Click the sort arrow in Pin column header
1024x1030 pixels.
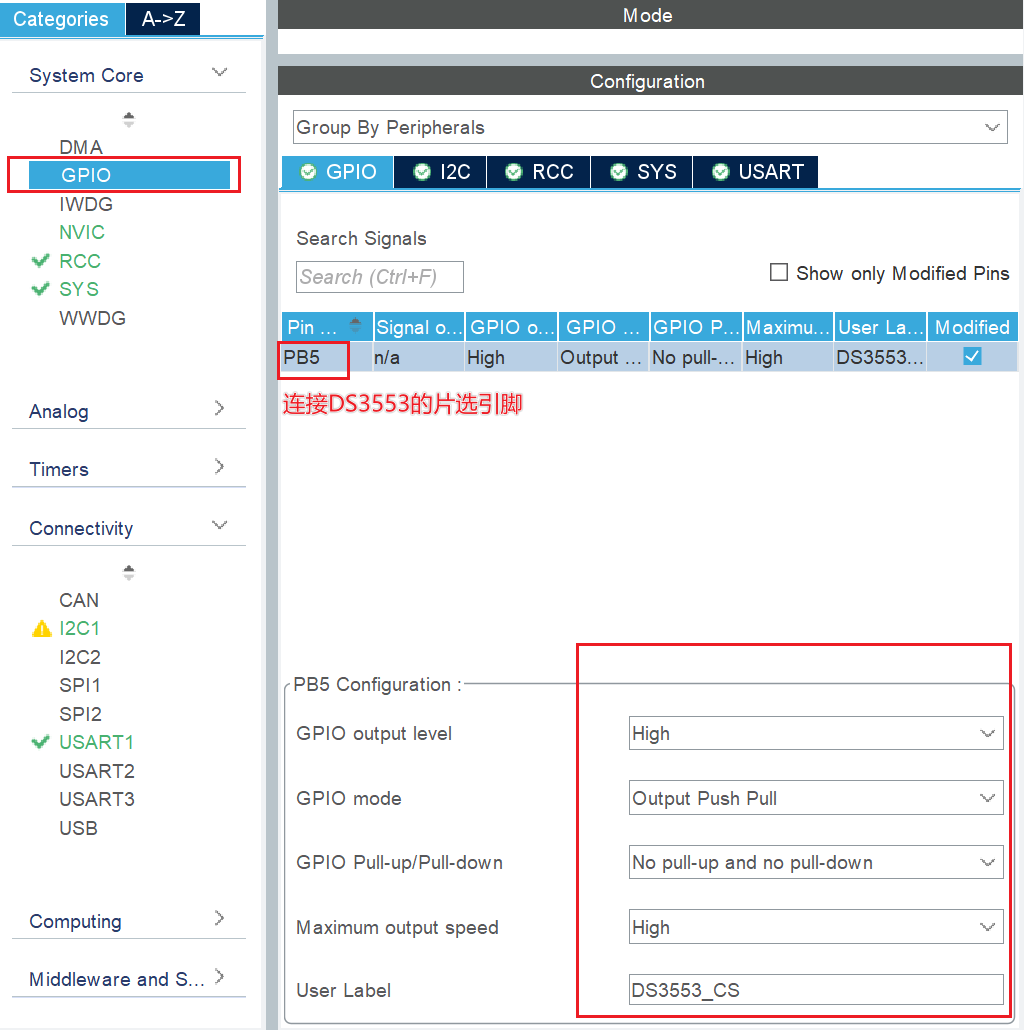pos(355,326)
